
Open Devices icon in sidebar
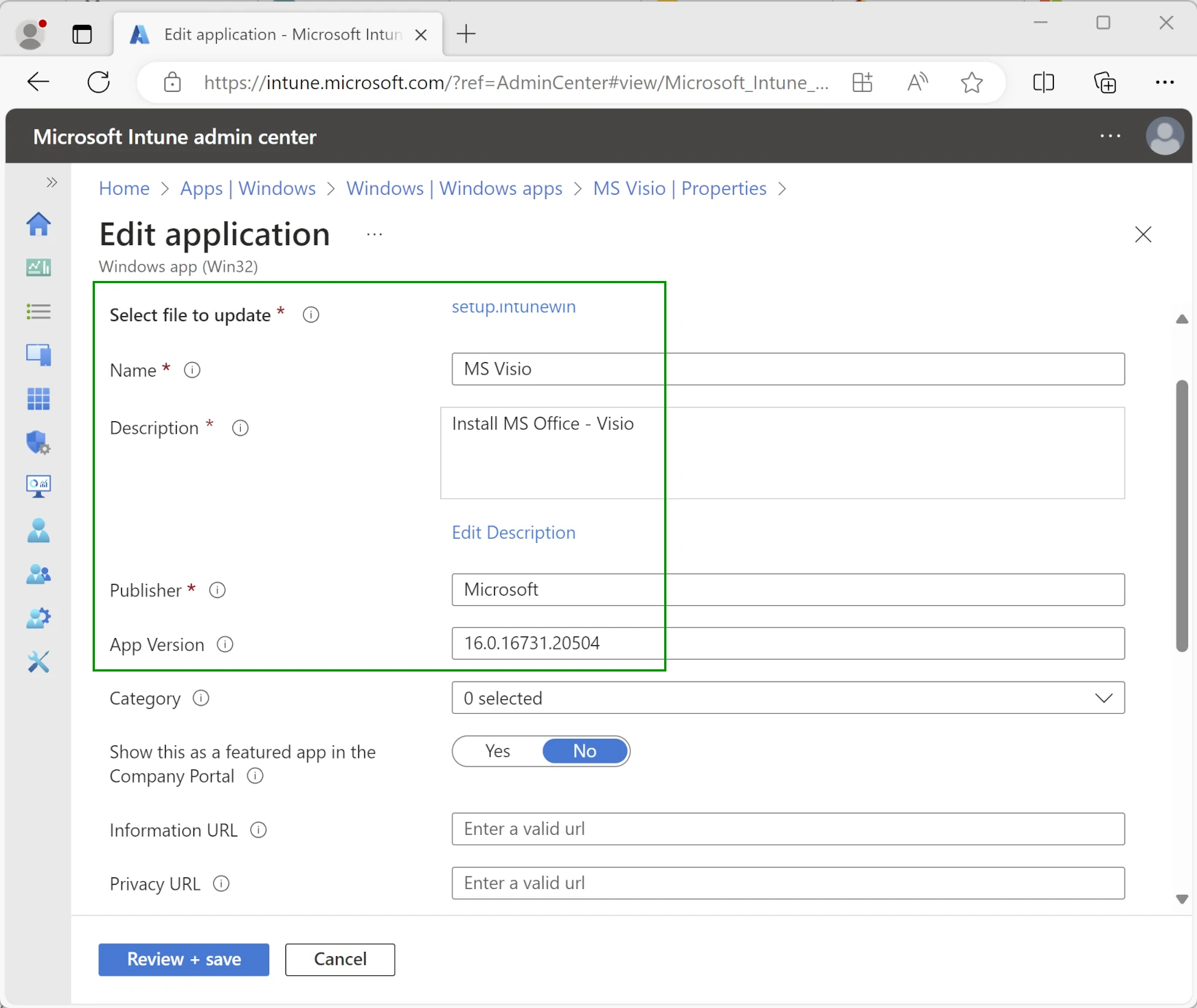[39, 355]
